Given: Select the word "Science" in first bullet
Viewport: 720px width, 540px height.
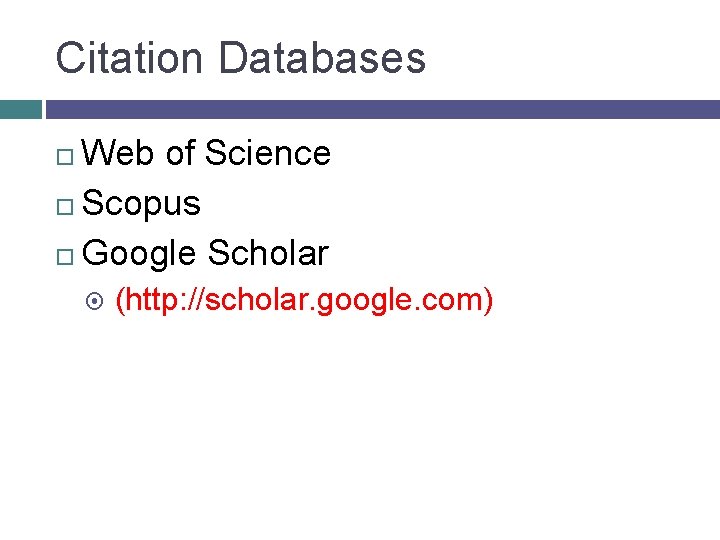Looking at the screenshot, I should tap(267, 153).
